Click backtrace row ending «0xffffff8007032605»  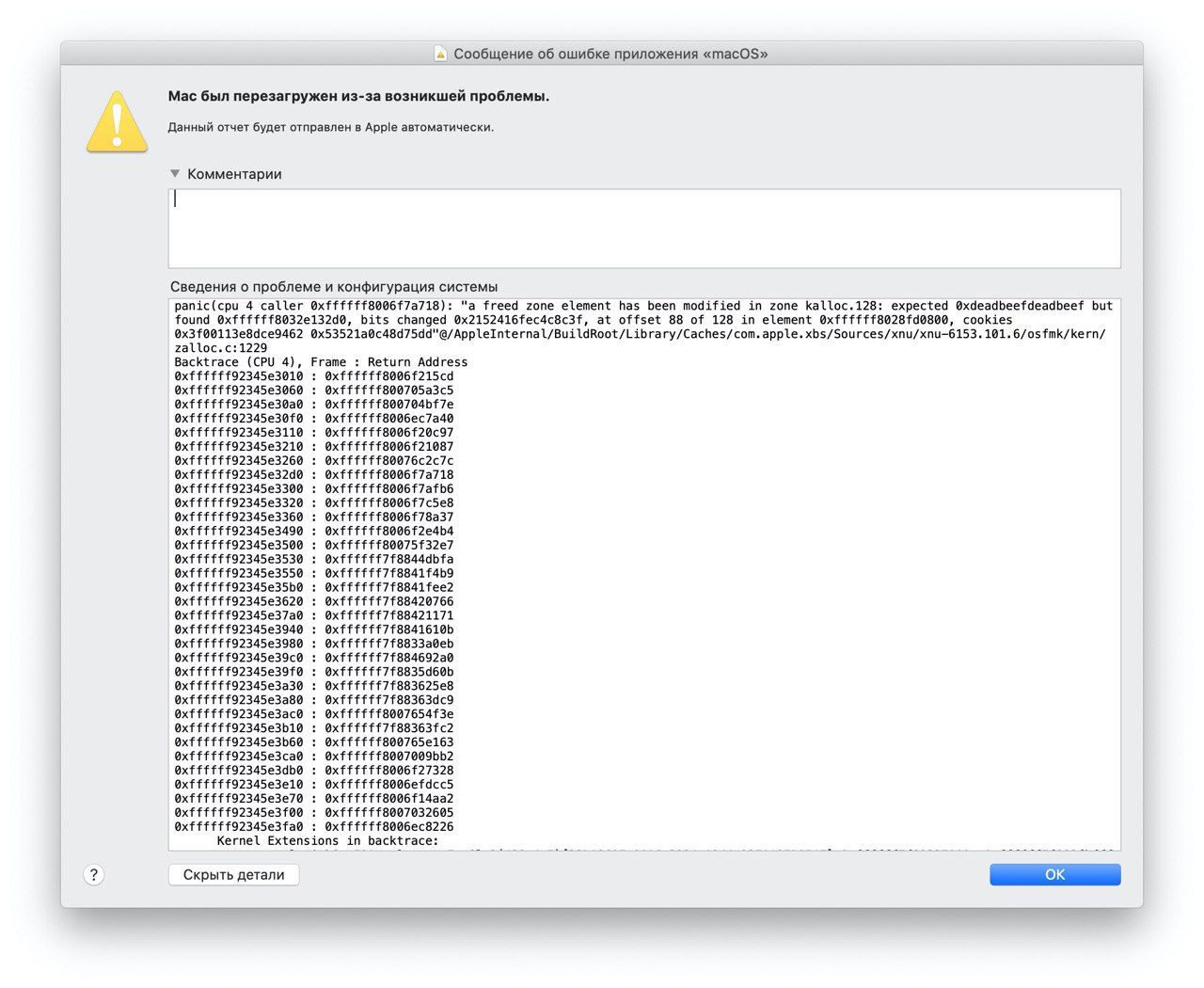(314, 813)
